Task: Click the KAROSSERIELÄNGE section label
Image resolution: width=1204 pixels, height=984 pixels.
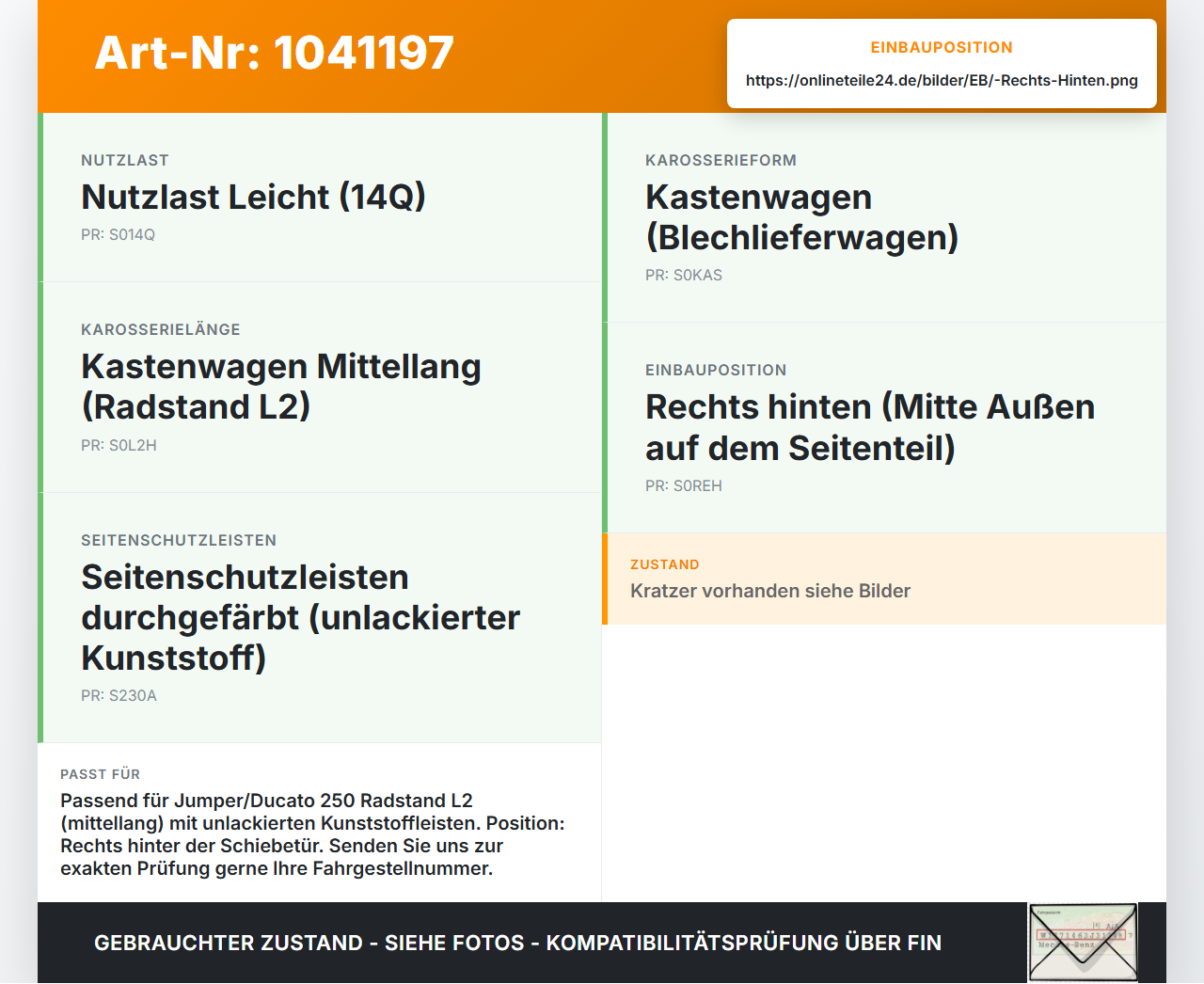Action: 161,330
